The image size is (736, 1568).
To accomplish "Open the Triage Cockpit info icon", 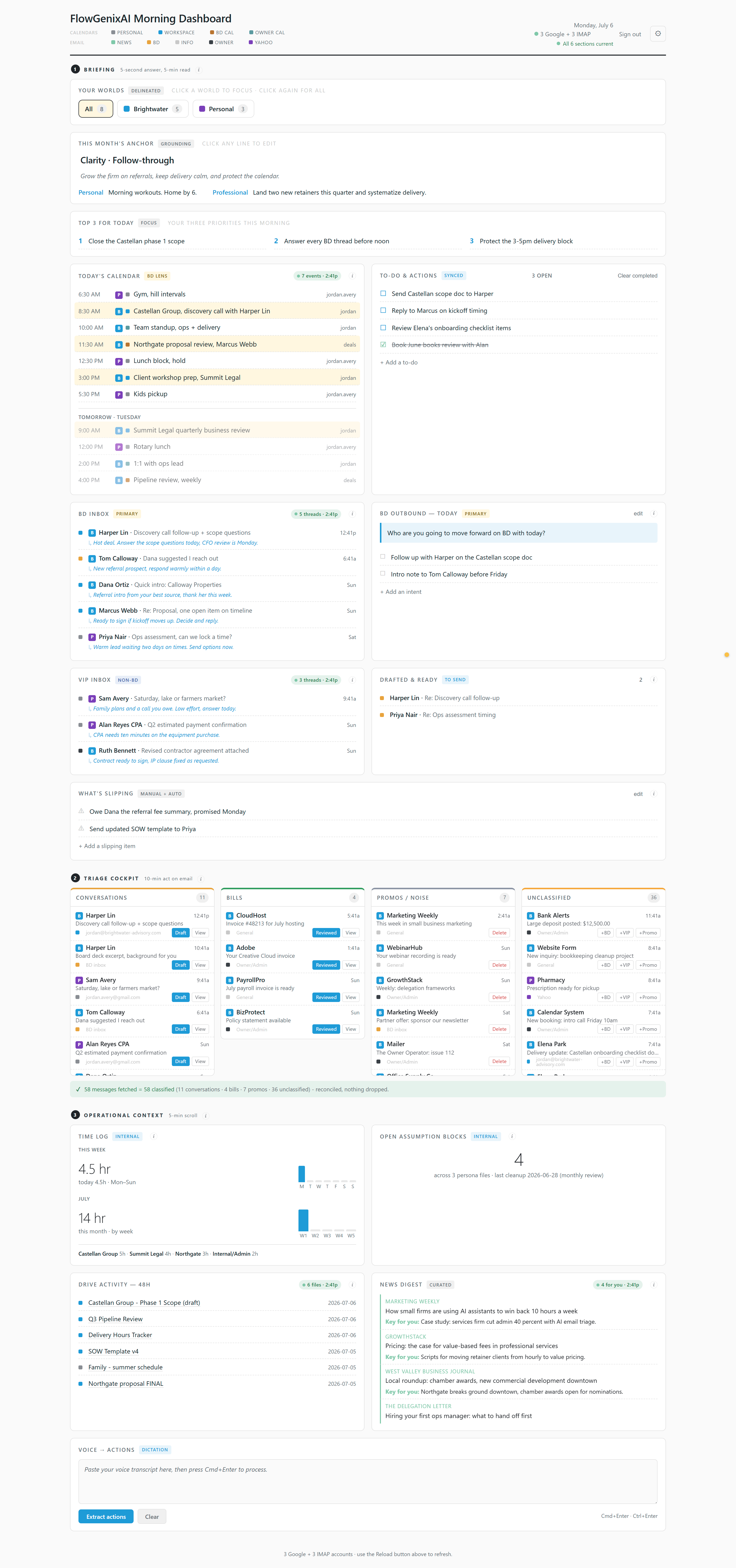I will click(x=201, y=878).
